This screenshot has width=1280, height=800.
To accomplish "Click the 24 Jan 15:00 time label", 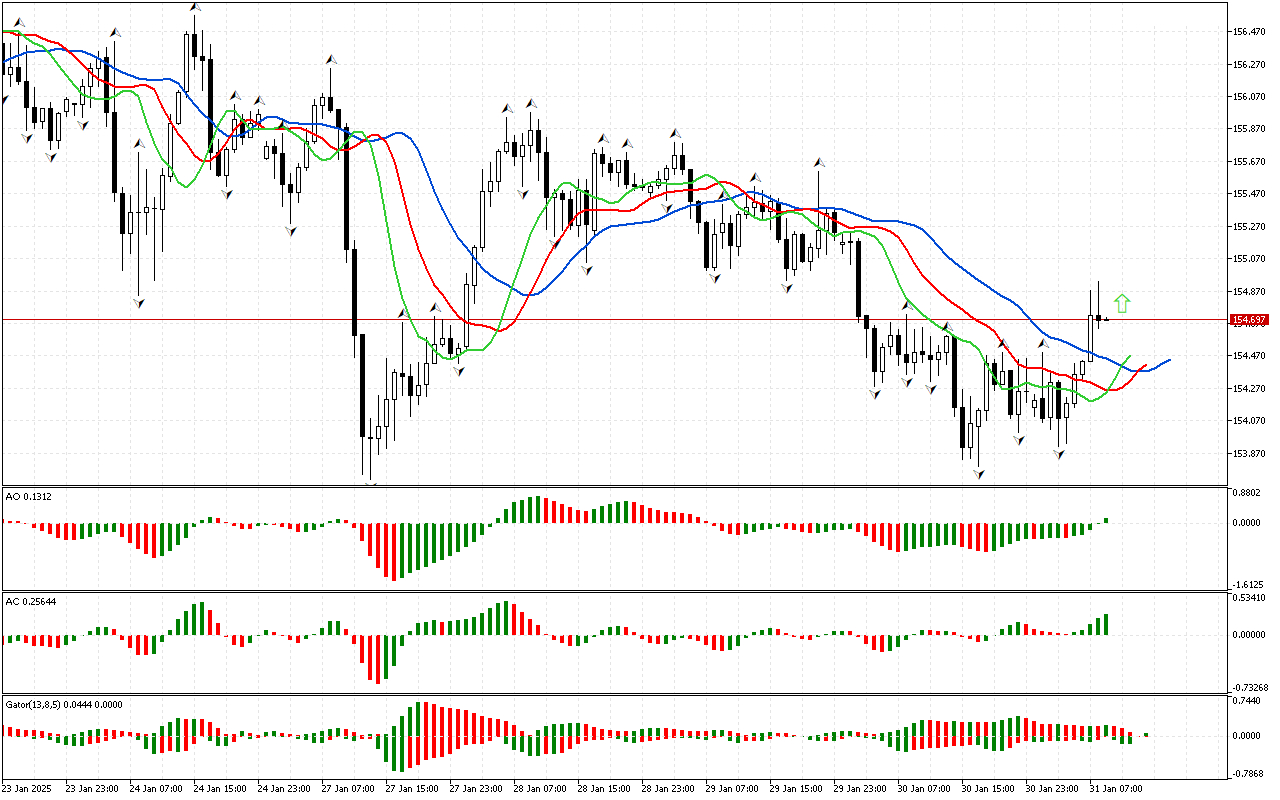I will 221,788.
